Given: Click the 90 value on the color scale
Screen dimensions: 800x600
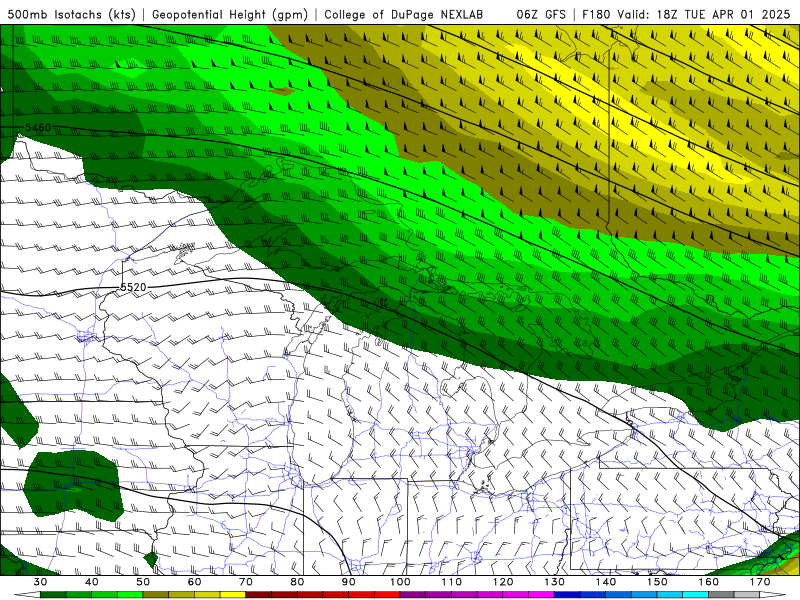Looking at the screenshot, I should (x=348, y=582).
